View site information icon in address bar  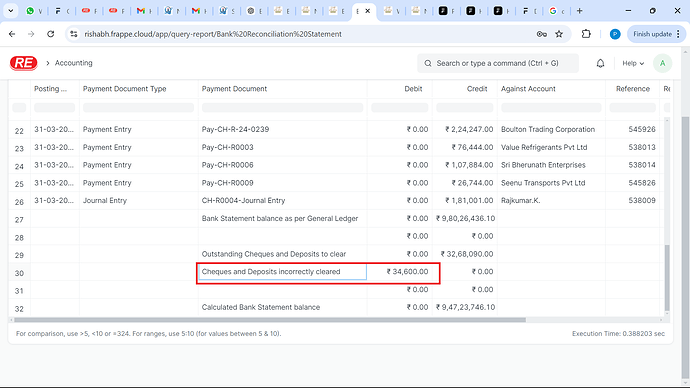coord(73,34)
